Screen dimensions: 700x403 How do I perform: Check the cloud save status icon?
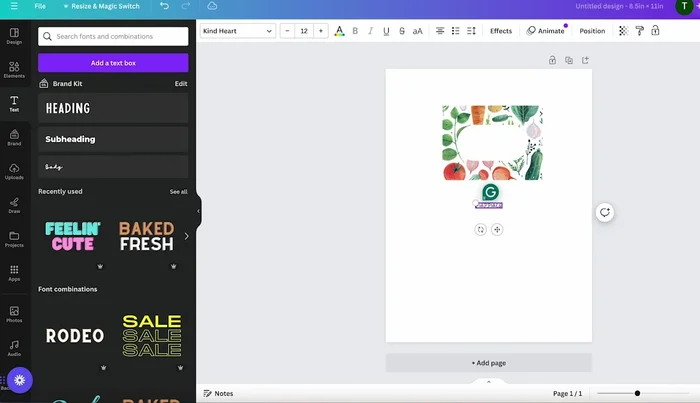pos(212,6)
